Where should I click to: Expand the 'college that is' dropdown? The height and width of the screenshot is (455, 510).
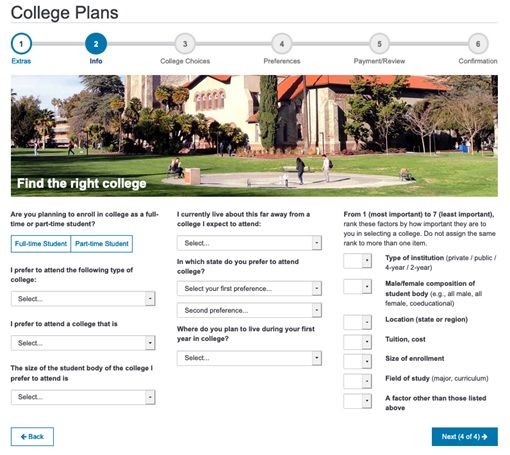click(x=83, y=343)
